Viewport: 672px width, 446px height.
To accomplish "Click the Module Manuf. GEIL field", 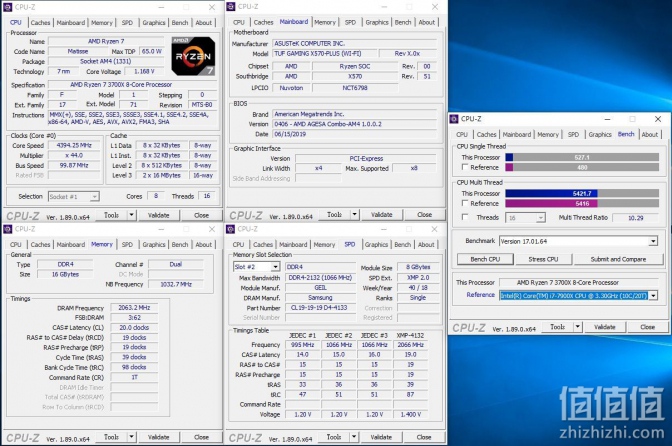I will click(320, 287).
